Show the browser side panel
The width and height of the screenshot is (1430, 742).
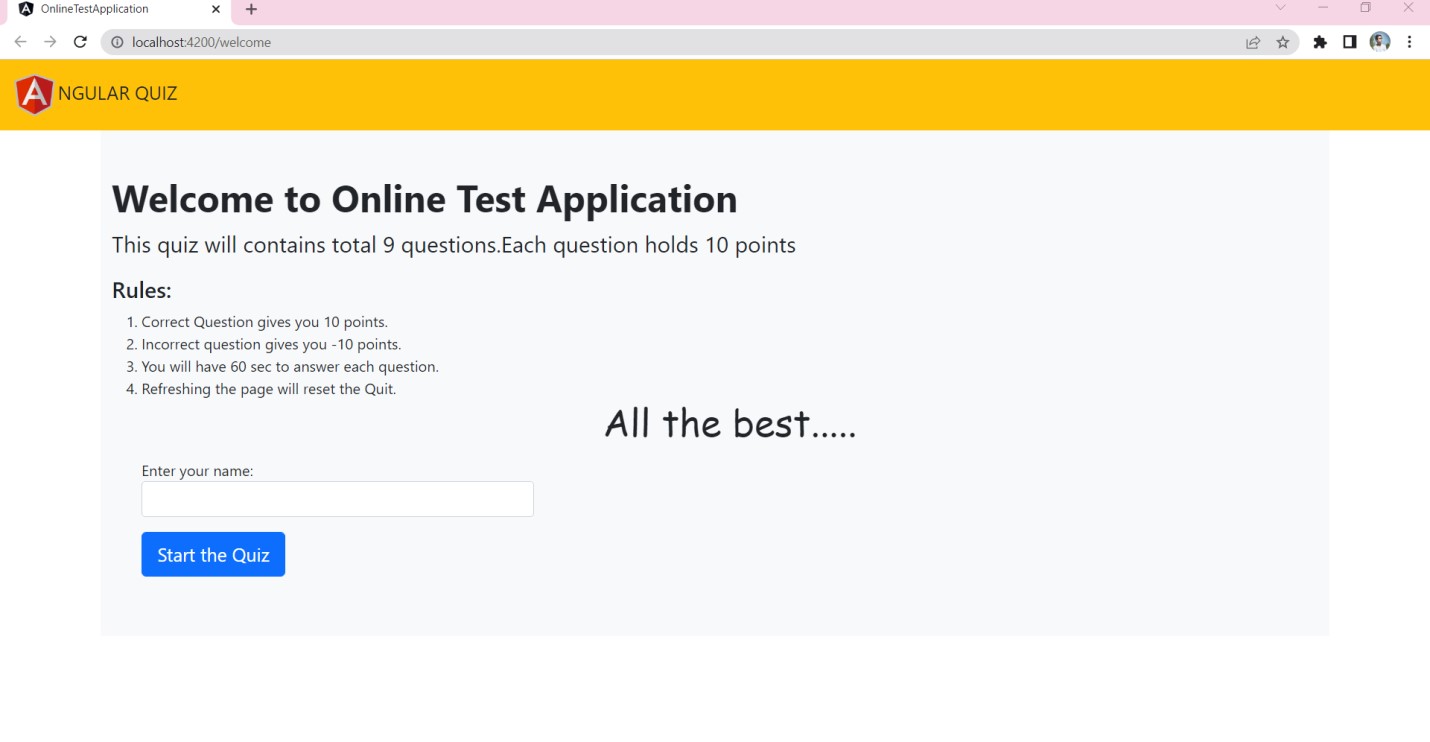1349,42
